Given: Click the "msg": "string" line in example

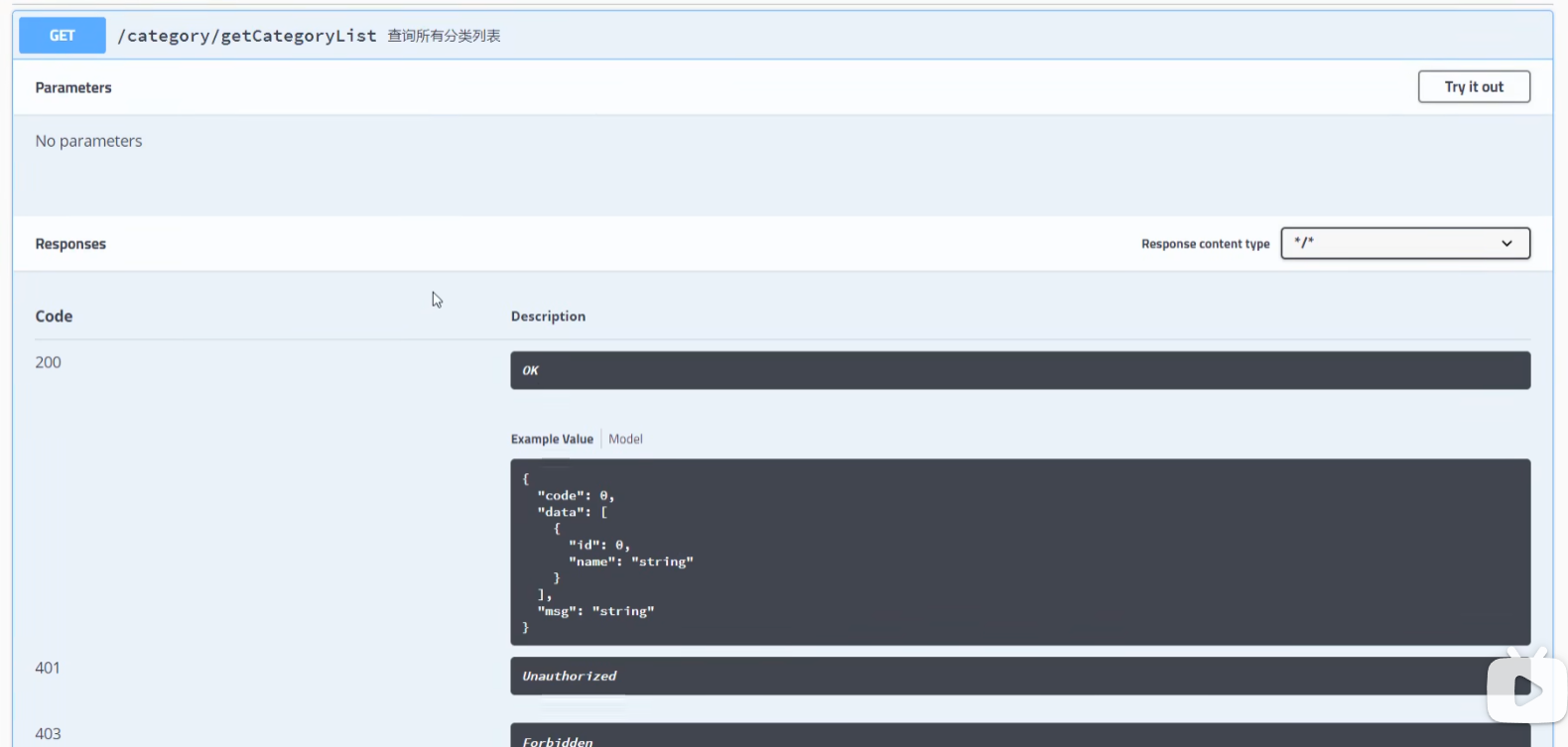Looking at the screenshot, I should click(595, 611).
